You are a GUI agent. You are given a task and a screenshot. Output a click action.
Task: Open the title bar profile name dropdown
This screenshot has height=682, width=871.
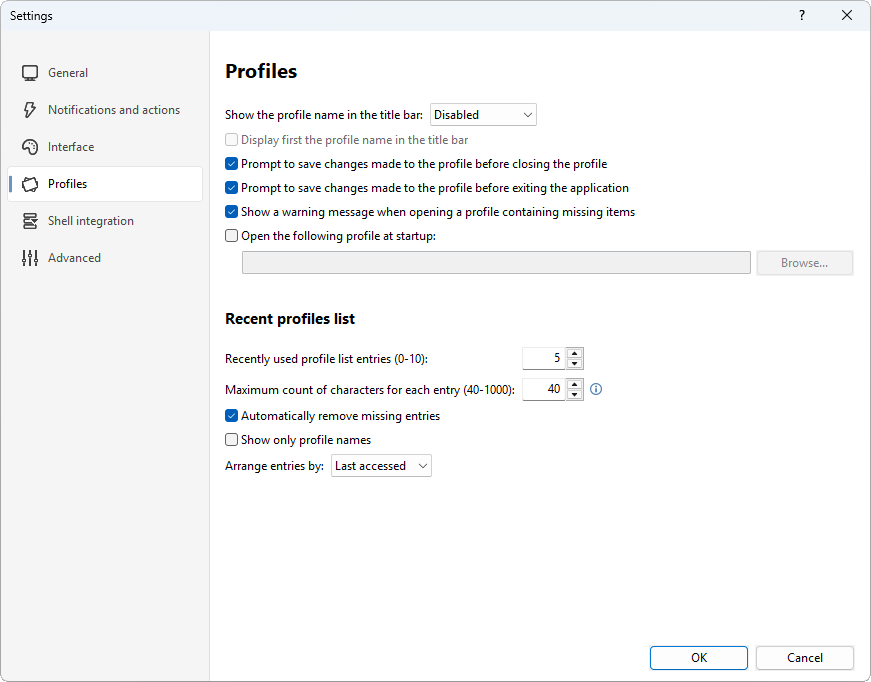[x=483, y=115]
